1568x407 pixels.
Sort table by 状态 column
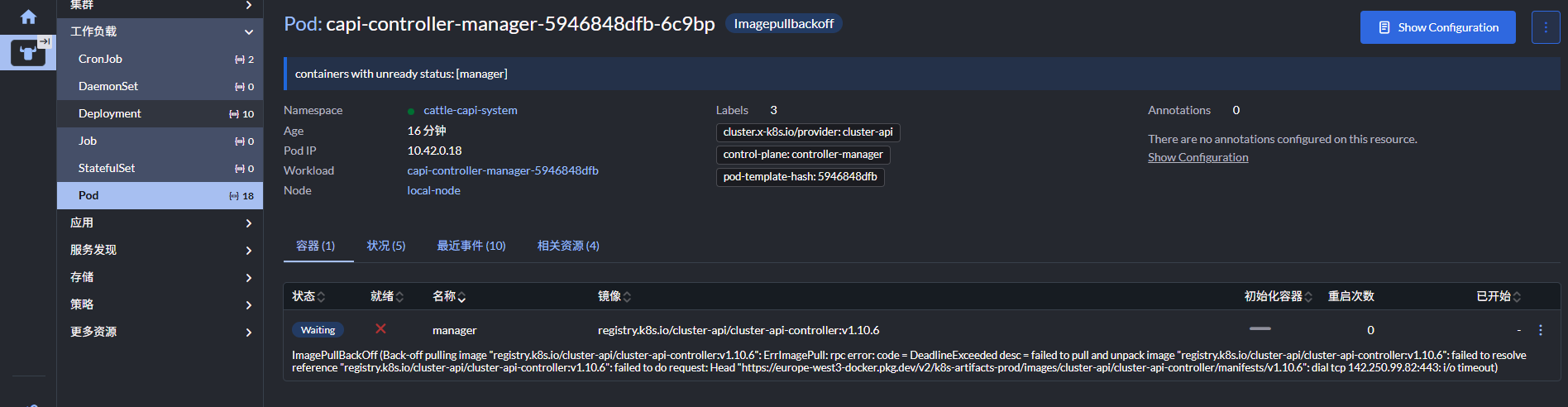(308, 296)
